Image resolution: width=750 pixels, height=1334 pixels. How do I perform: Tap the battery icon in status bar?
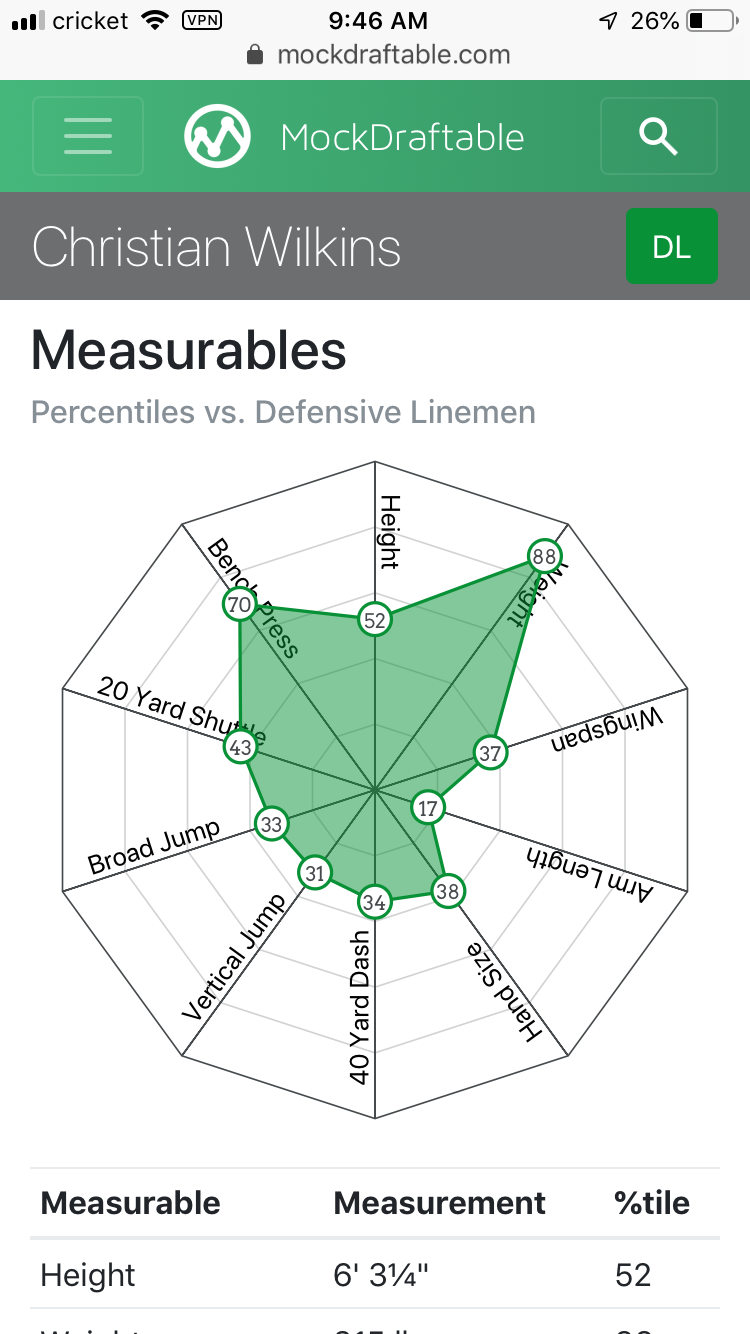click(711, 20)
